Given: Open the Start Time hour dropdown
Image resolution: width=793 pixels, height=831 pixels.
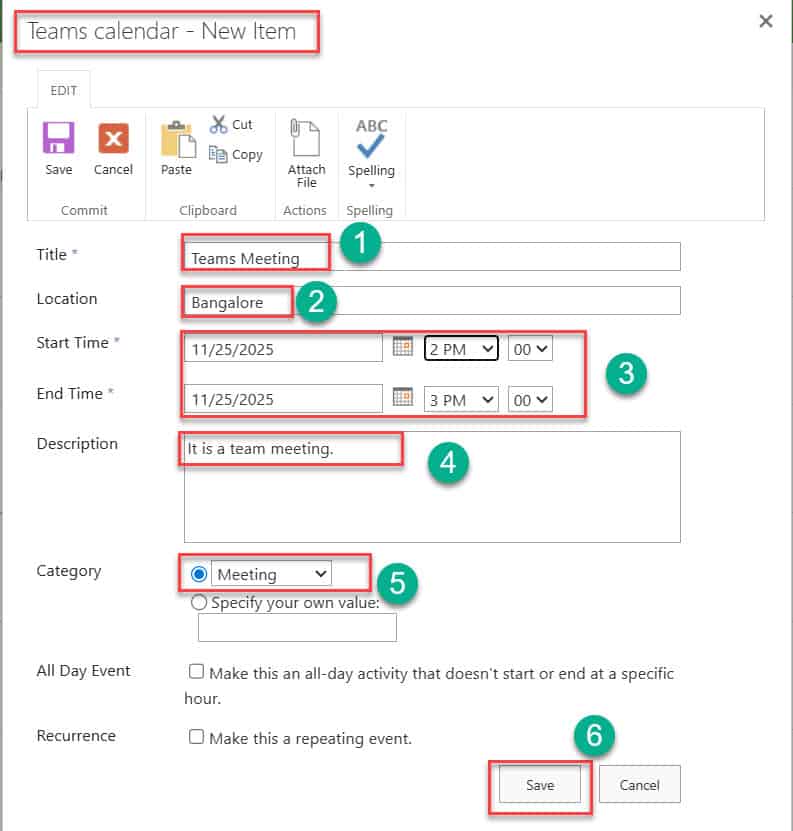Looking at the screenshot, I should coord(461,349).
